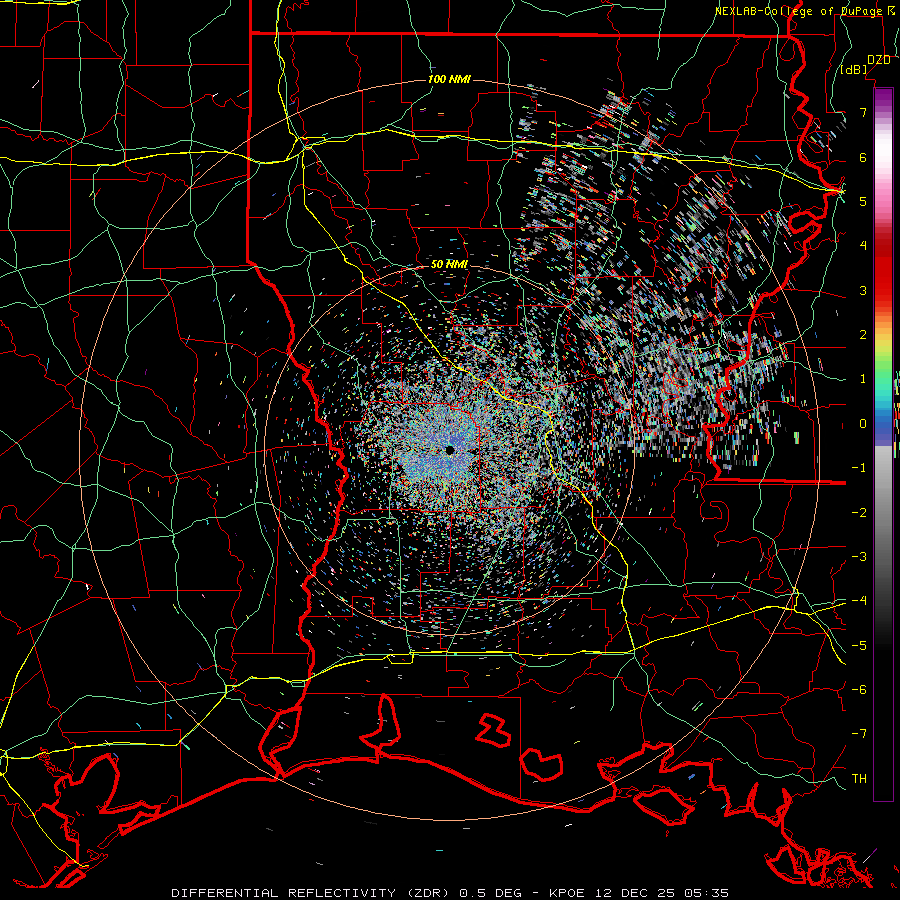Image resolution: width=900 pixels, height=900 pixels.
Task: Click the "DZD" label above color scale
Action: [x=879, y=60]
